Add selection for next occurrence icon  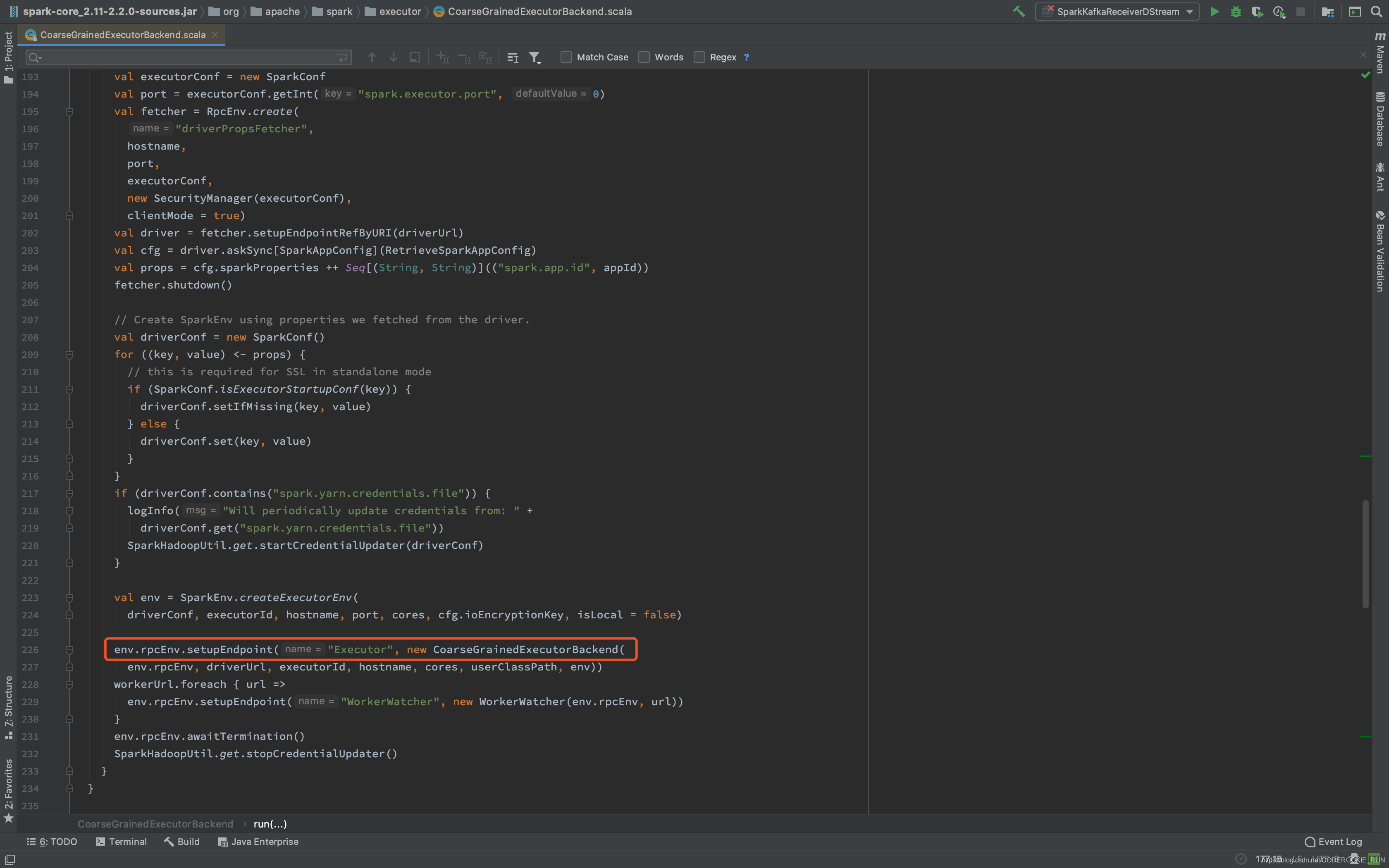442,57
